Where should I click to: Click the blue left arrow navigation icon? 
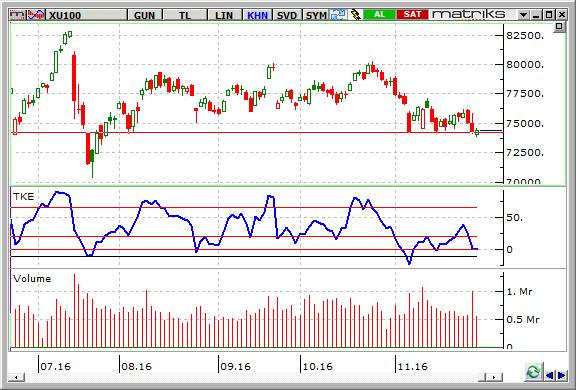(x=550, y=375)
